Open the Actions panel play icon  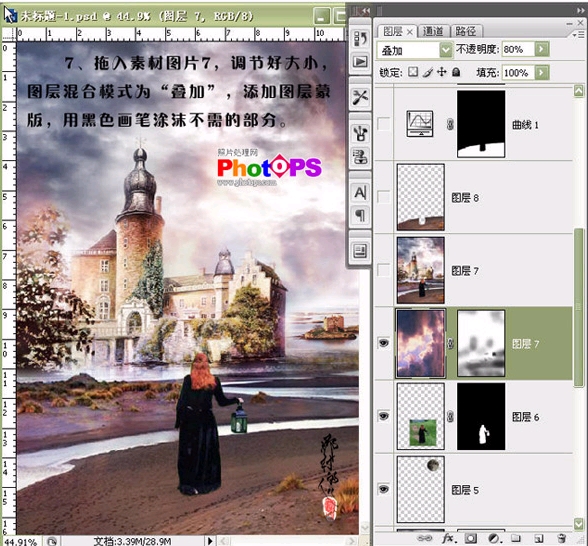pos(360,62)
